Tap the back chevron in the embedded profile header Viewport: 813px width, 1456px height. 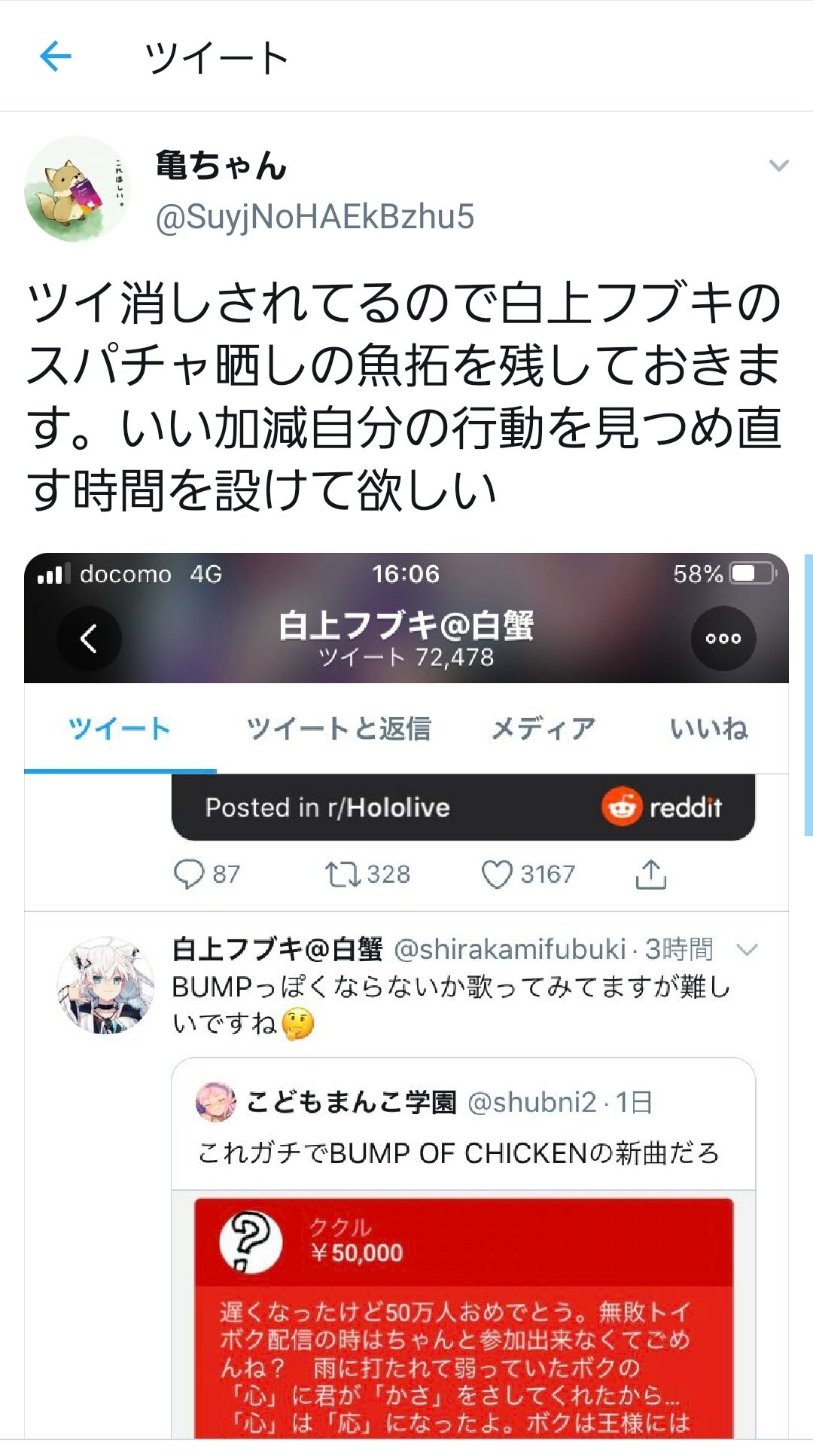pos(89,638)
